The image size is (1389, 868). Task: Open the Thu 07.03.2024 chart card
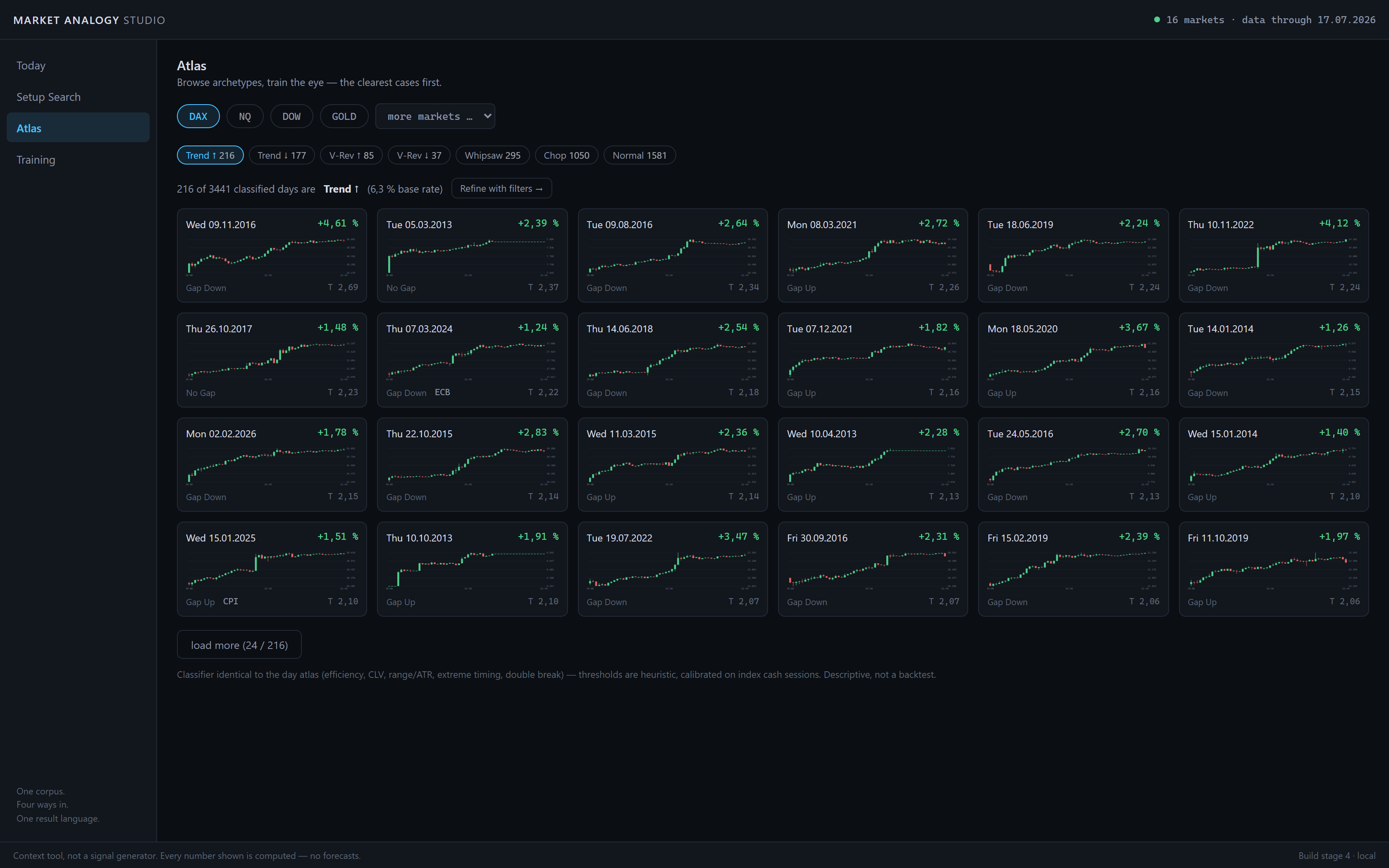473,360
